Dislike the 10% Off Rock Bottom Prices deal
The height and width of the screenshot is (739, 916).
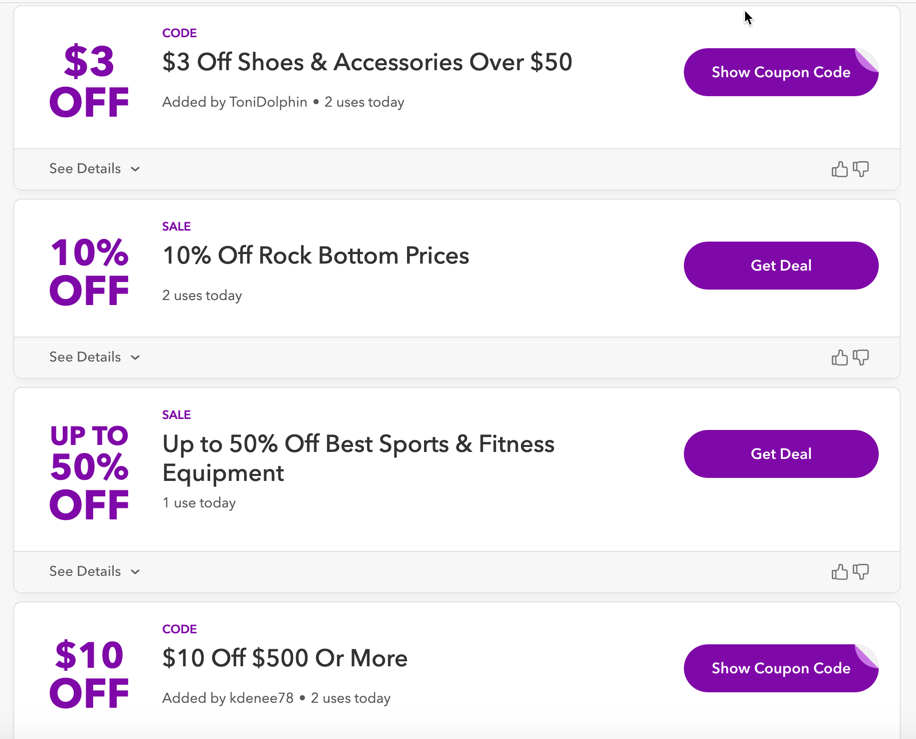point(861,357)
